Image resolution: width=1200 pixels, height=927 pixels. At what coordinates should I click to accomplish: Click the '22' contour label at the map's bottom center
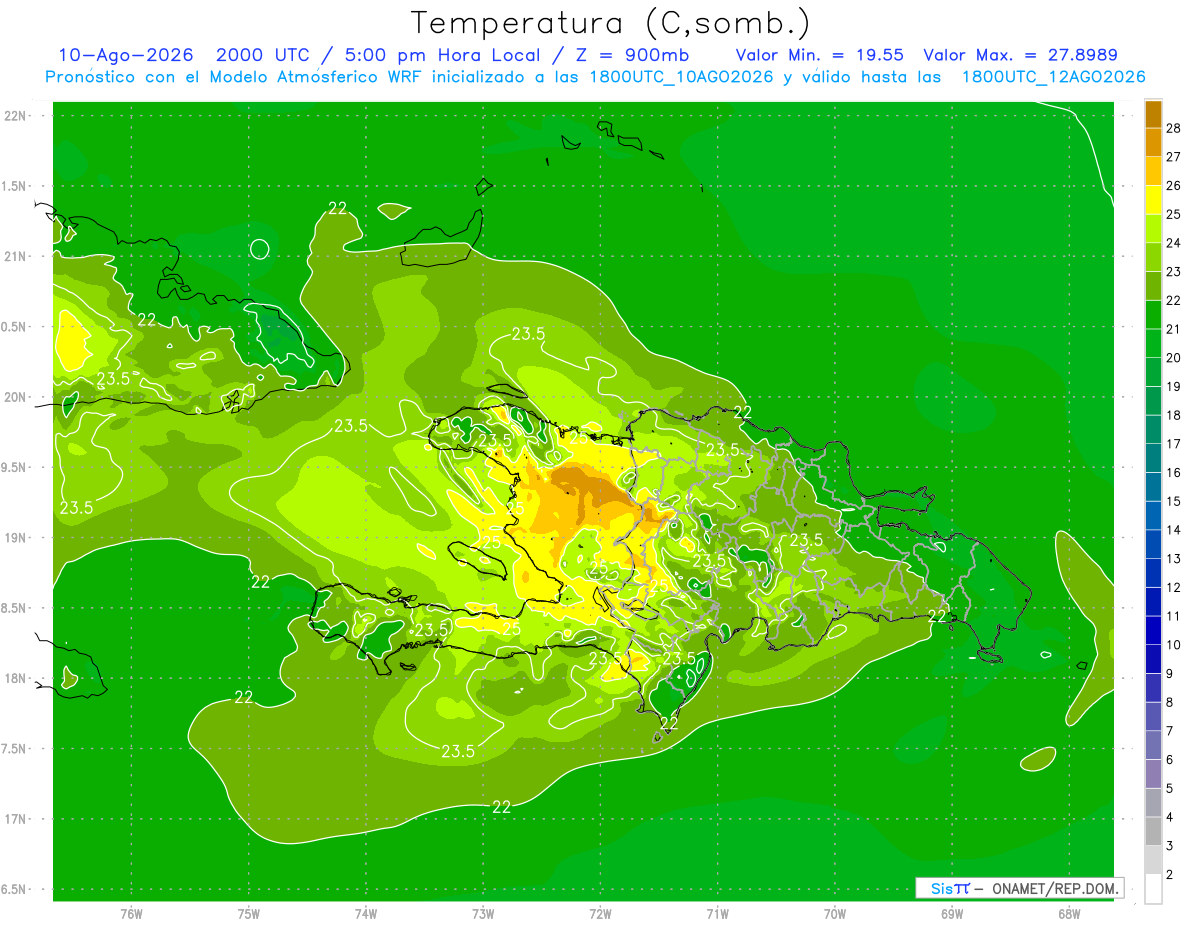point(502,806)
